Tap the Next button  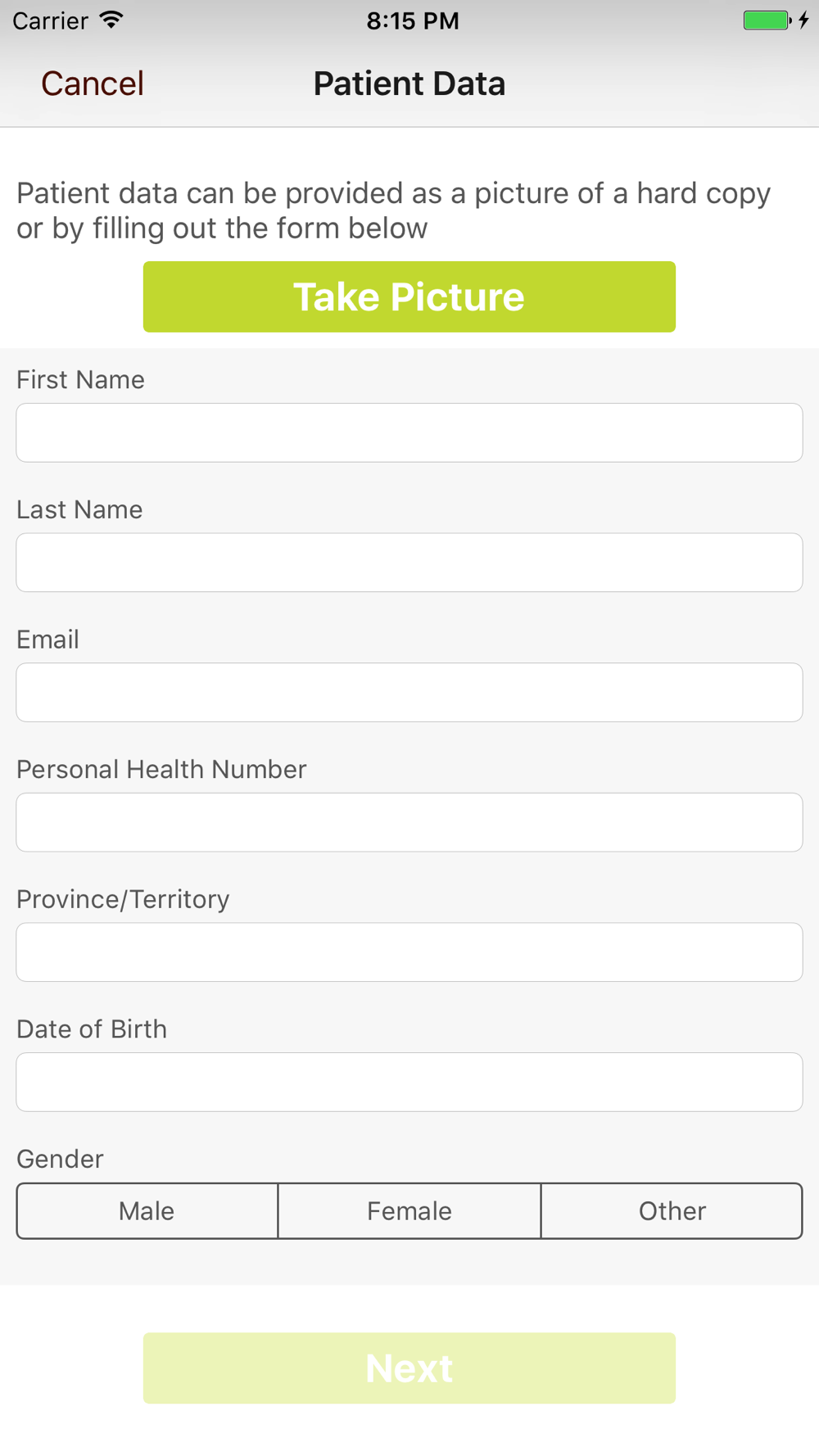click(409, 1368)
